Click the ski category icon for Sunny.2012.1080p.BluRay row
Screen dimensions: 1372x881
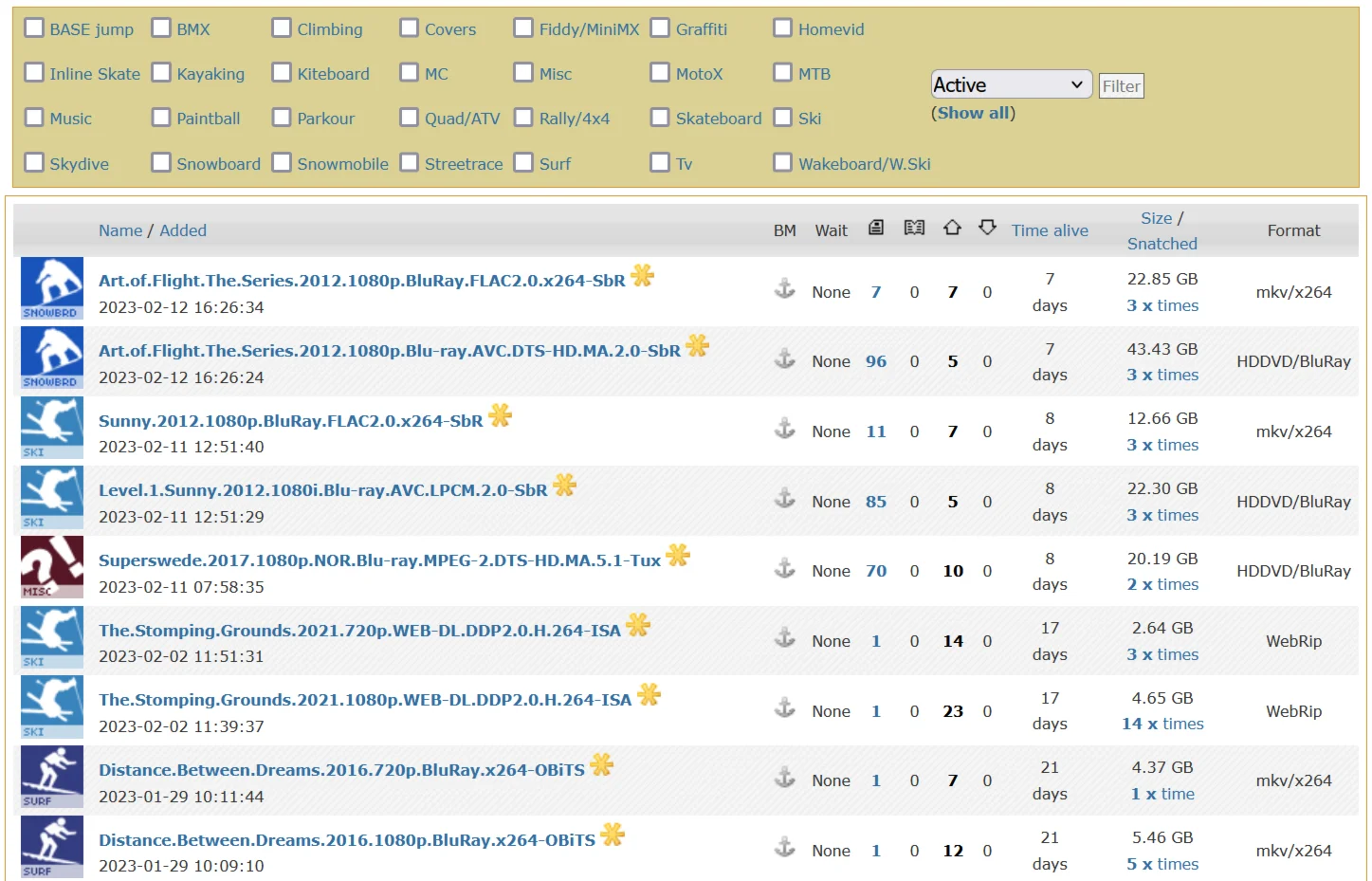(52, 428)
